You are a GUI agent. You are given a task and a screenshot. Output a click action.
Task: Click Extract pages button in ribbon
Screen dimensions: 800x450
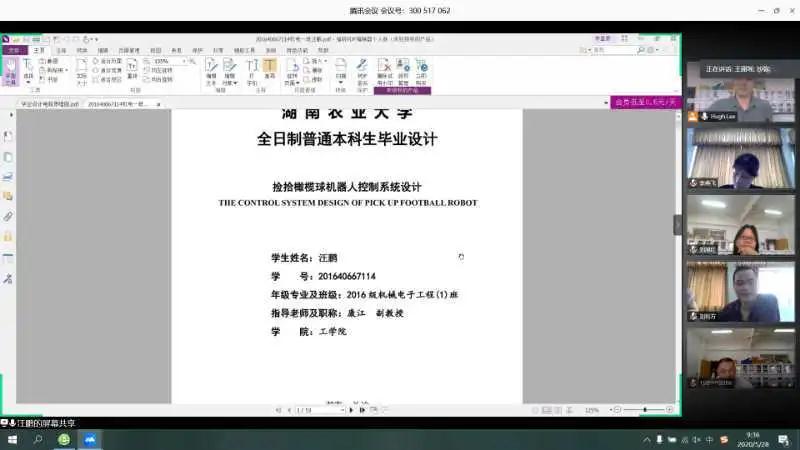[x=313, y=80]
